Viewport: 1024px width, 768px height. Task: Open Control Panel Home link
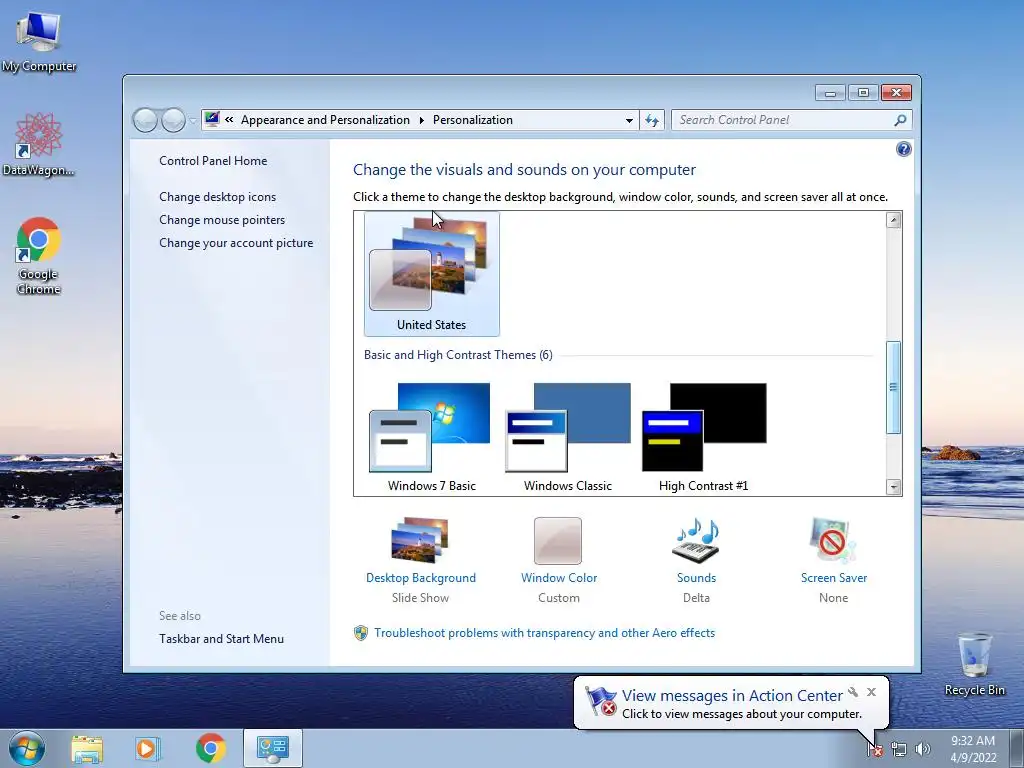pyautogui.click(x=213, y=161)
